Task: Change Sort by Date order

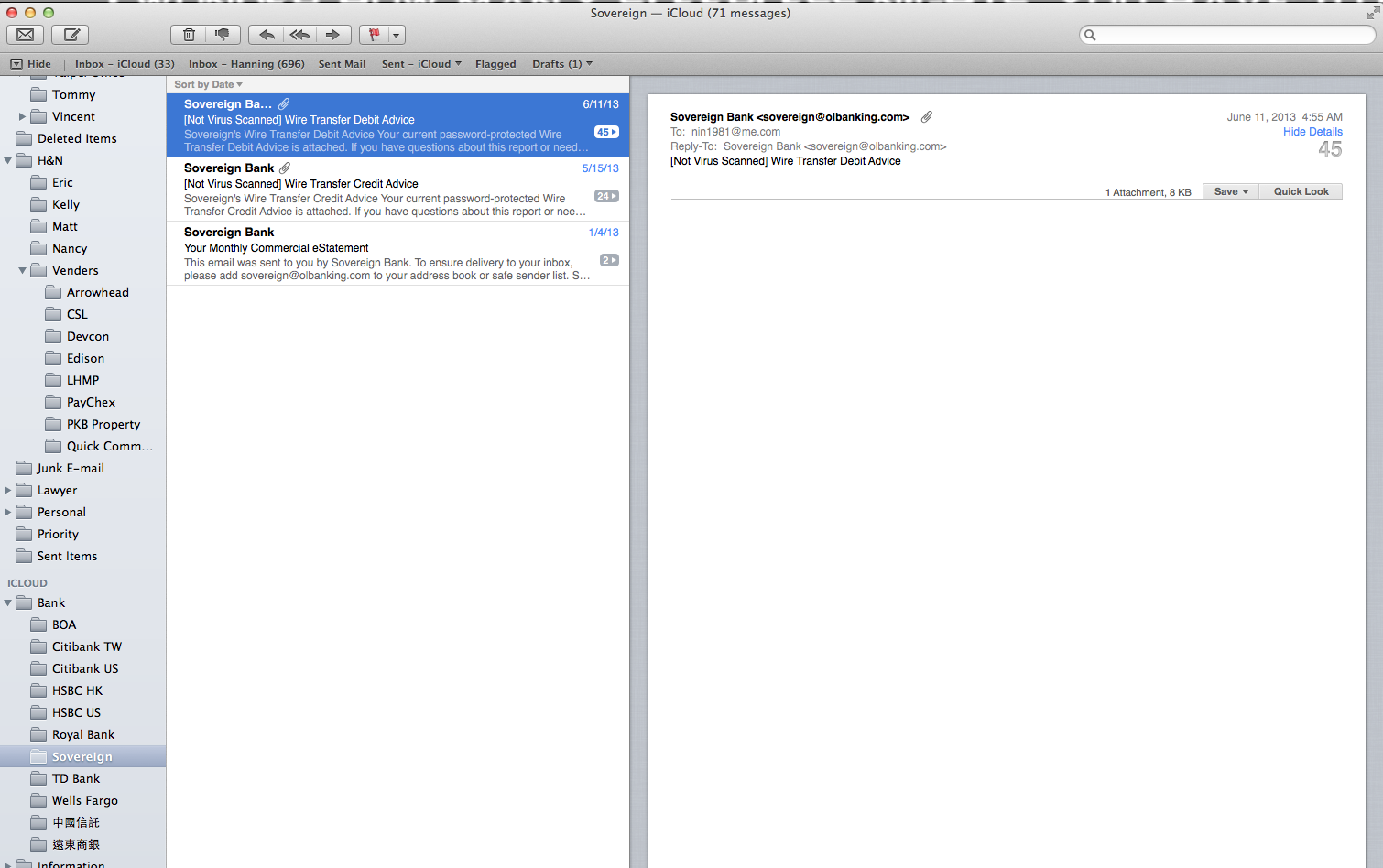Action: click(x=209, y=84)
